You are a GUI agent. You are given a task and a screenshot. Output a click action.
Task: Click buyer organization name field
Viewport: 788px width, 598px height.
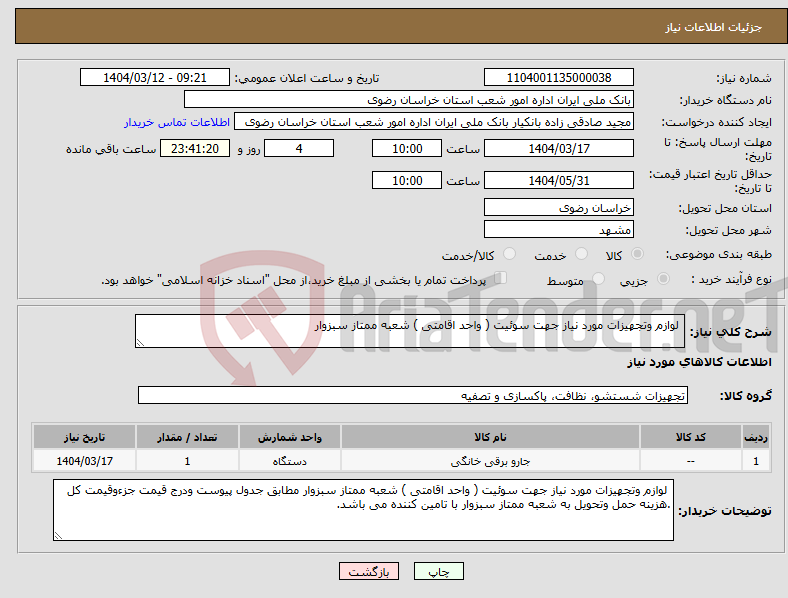[x=409, y=99]
